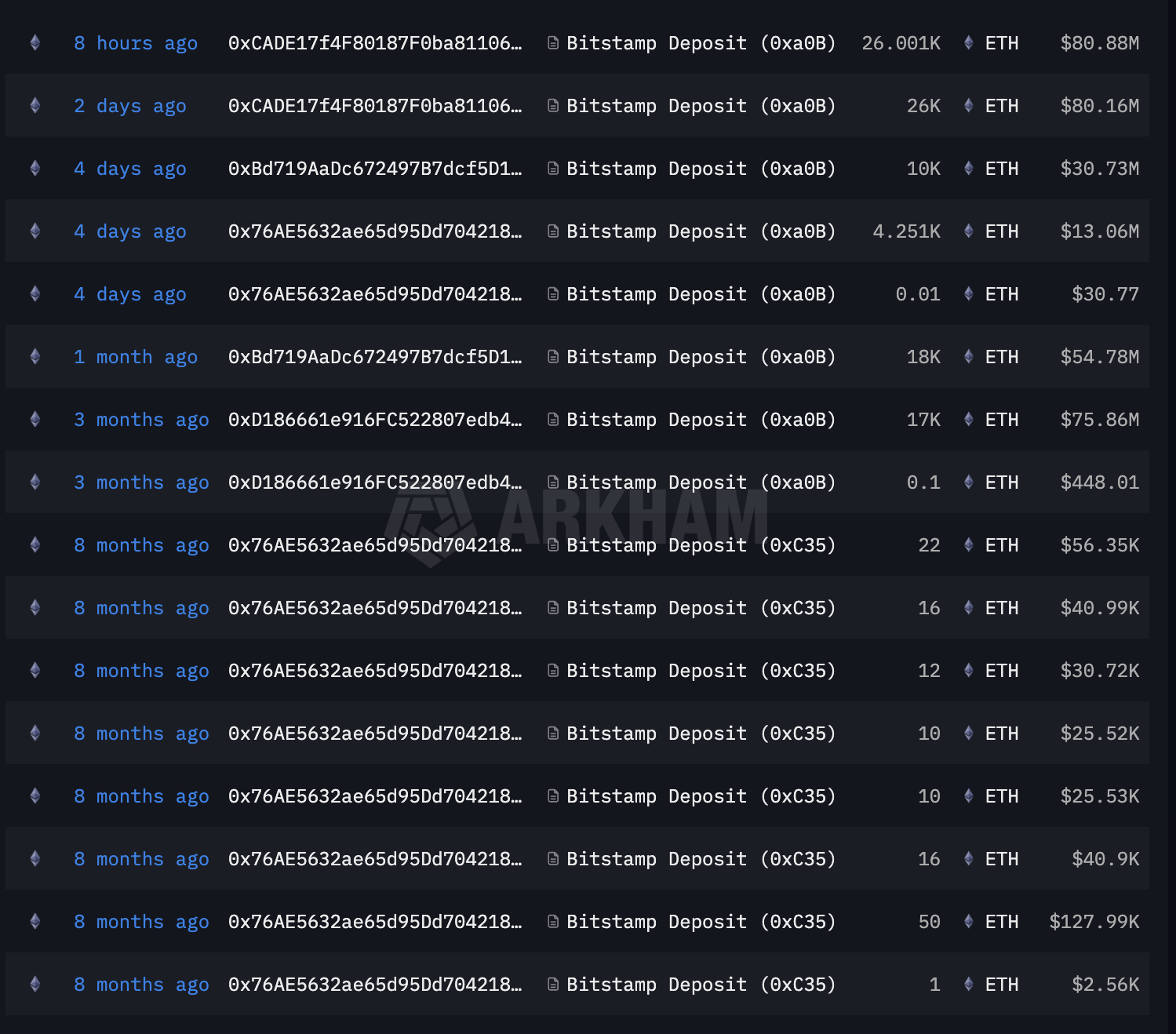
Task: Open the '1 month ago' transaction link
Action: [136, 357]
